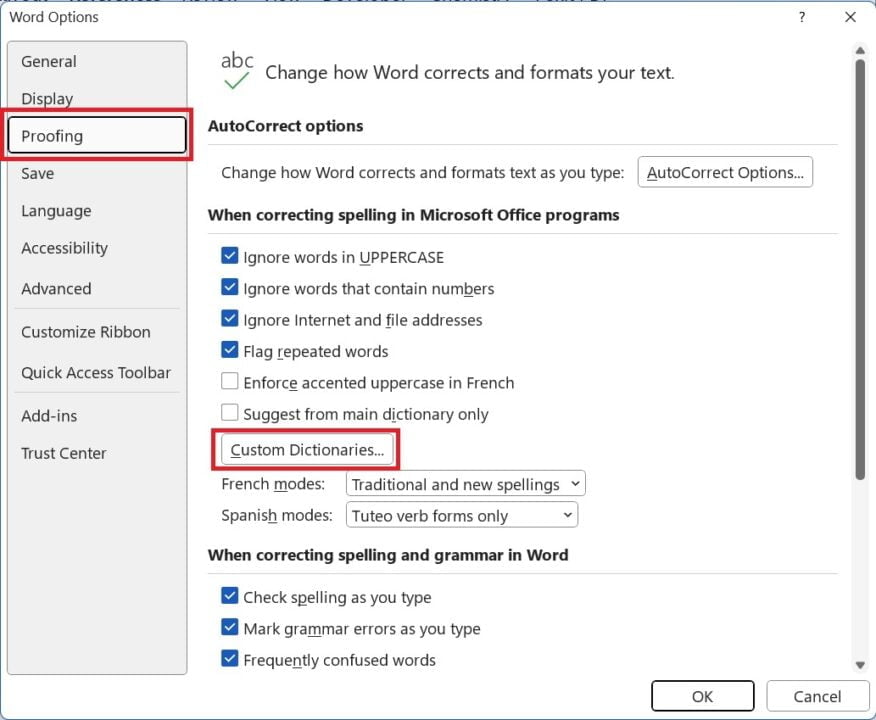Open AutoCorrect Options

pyautogui.click(x=725, y=172)
